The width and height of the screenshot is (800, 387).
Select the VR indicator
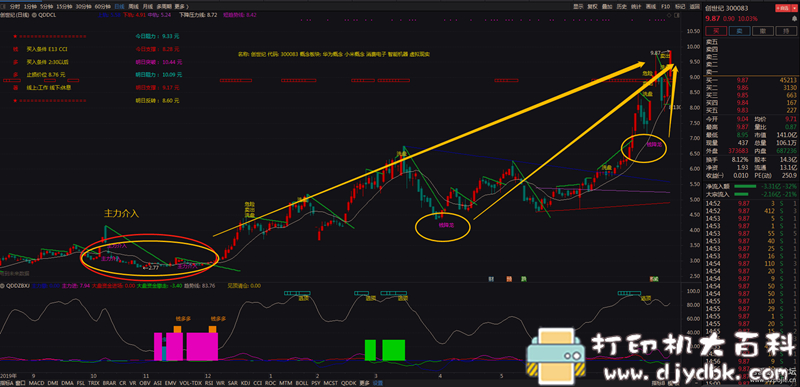[133, 382]
